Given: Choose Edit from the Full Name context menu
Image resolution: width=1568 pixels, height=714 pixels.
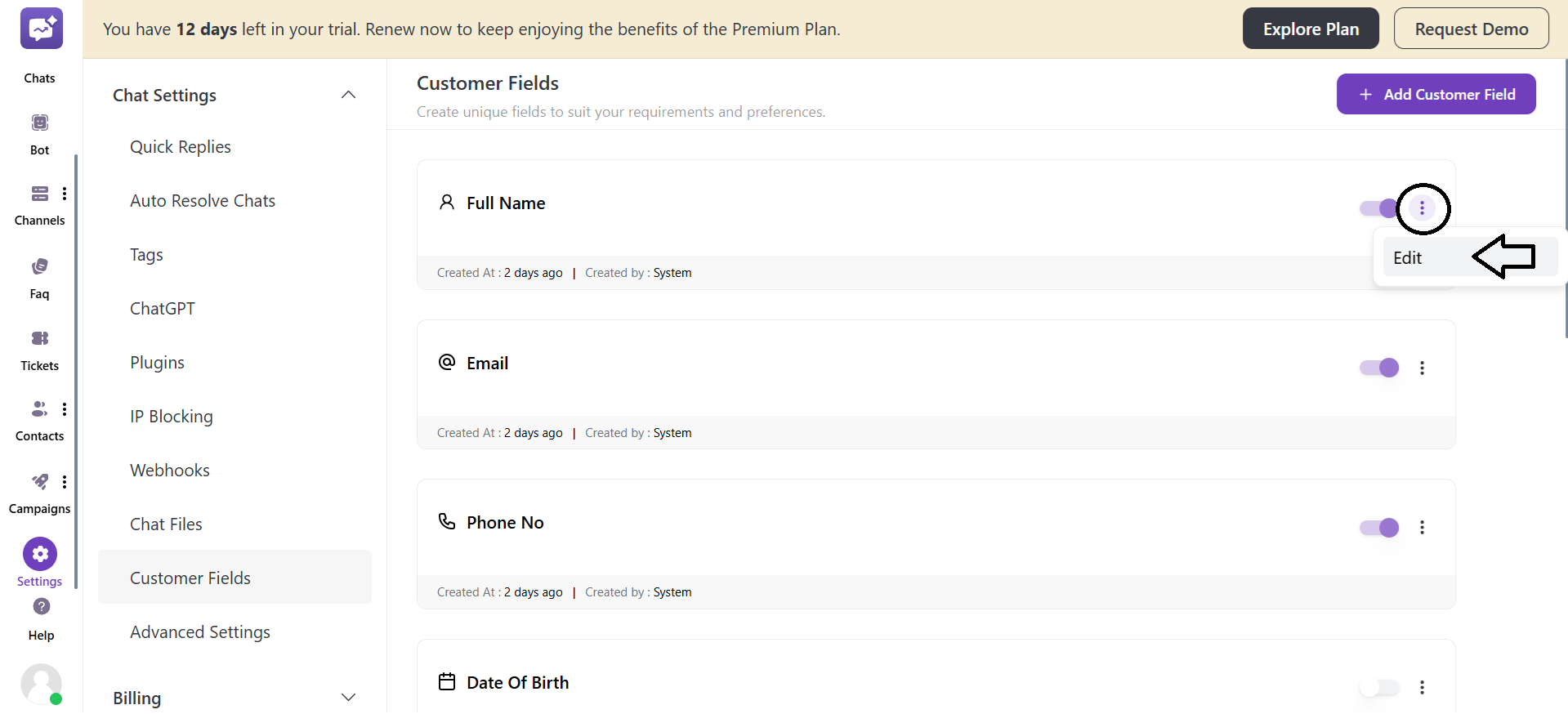Looking at the screenshot, I should point(1408,257).
